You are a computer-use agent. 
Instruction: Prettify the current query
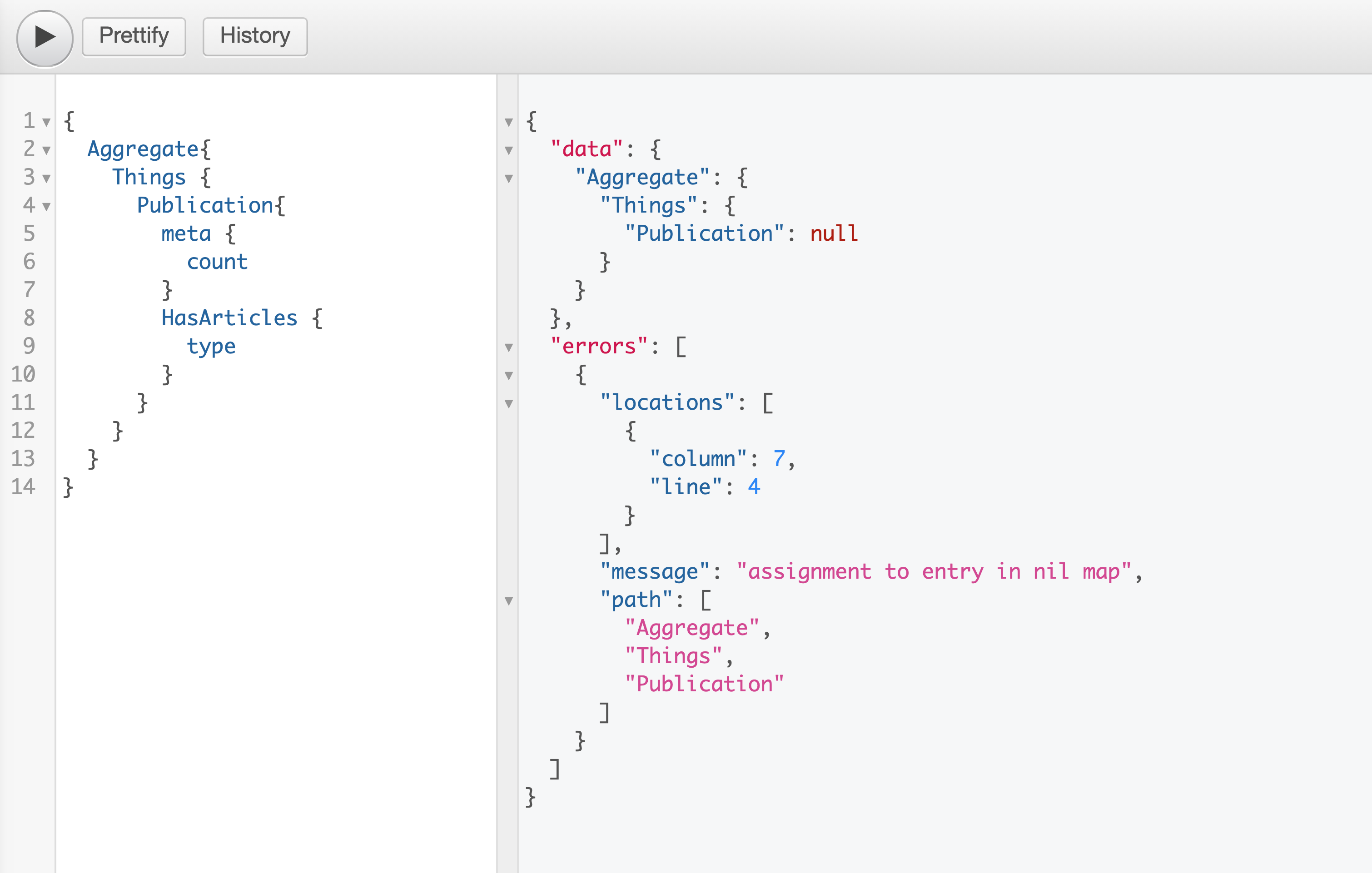(x=133, y=35)
